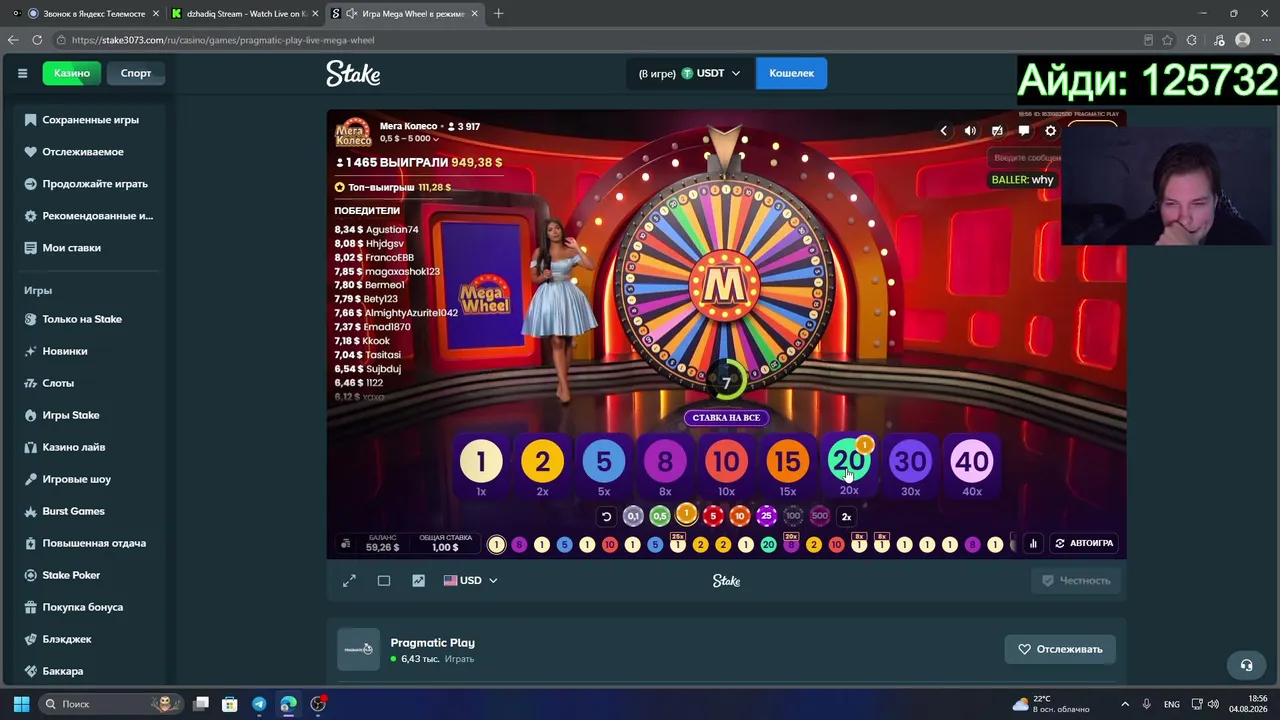The height and width of the screenshot is (720, 1280).
Task: Undo last bet with the undo icon
Action: (606, 516)
